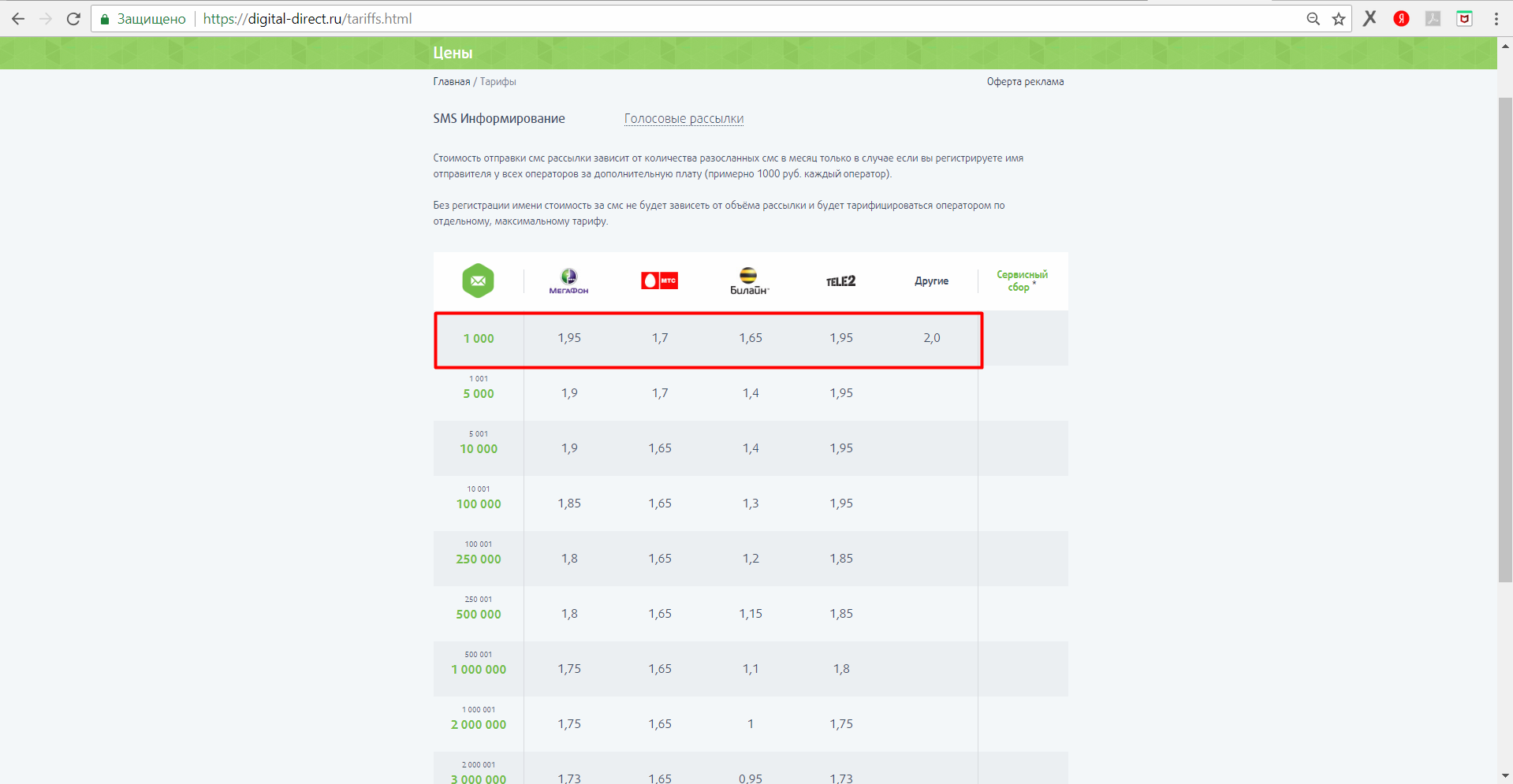Click the Сервисный сбор header

click(x=1022, y=281)
